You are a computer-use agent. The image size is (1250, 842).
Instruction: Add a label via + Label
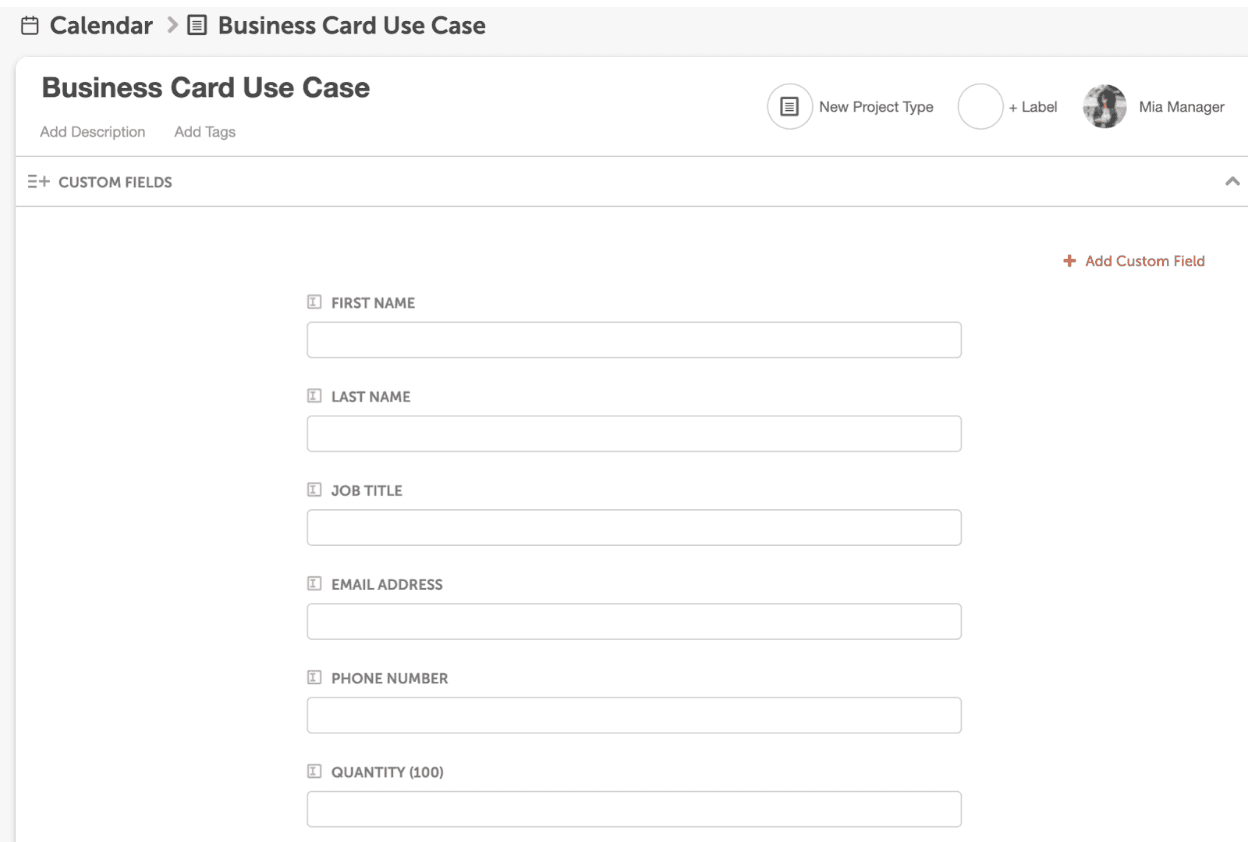[x=1033, y=107]
